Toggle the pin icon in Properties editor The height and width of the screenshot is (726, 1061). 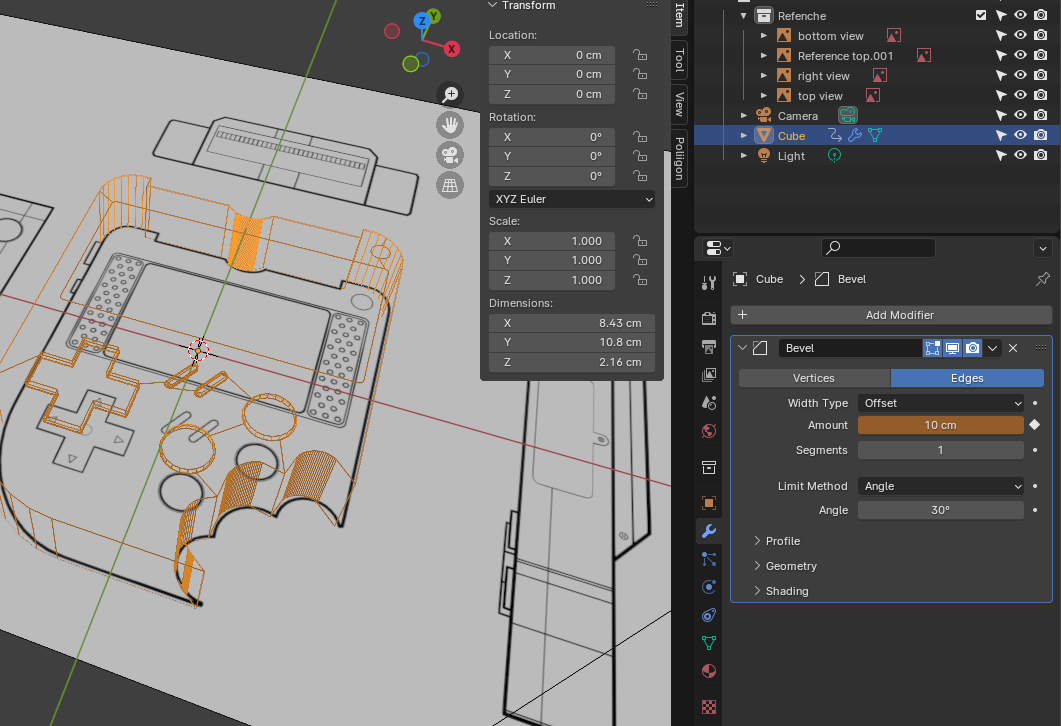(x=1042, y=279)
